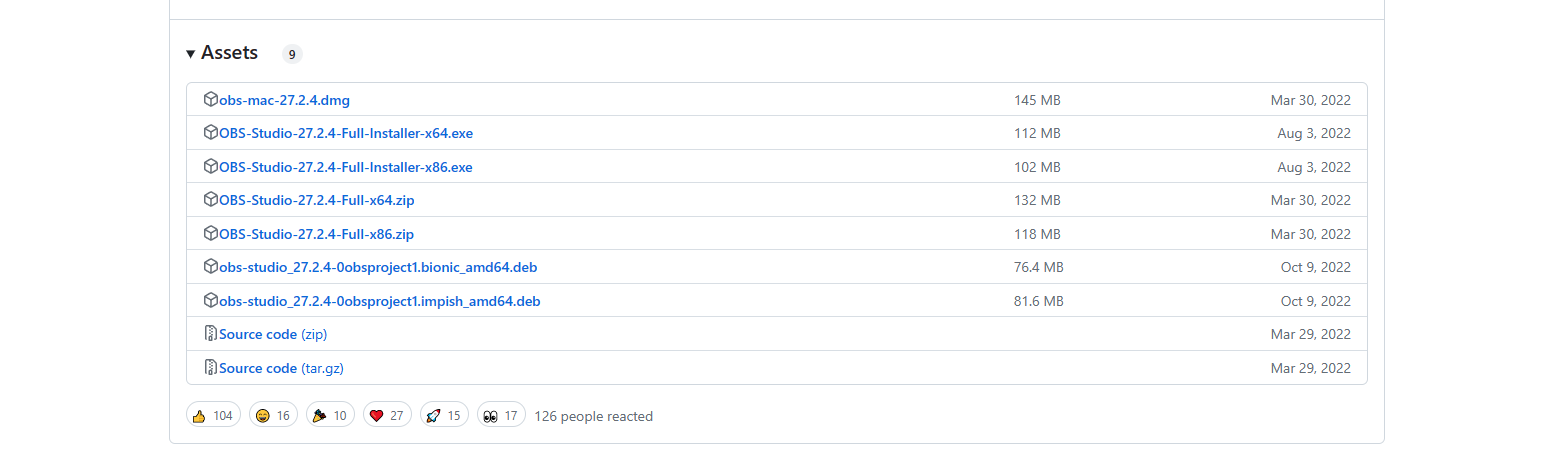Click the package icon beside the impish_amd64.deb asset
Viewport: 1557px width, 467px height.
[211, 300]
